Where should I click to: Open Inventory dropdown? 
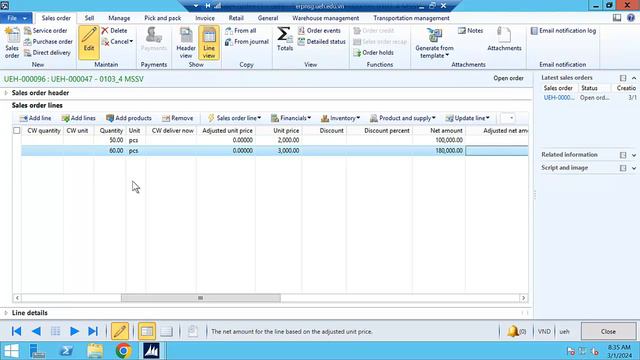pos(340,118)
